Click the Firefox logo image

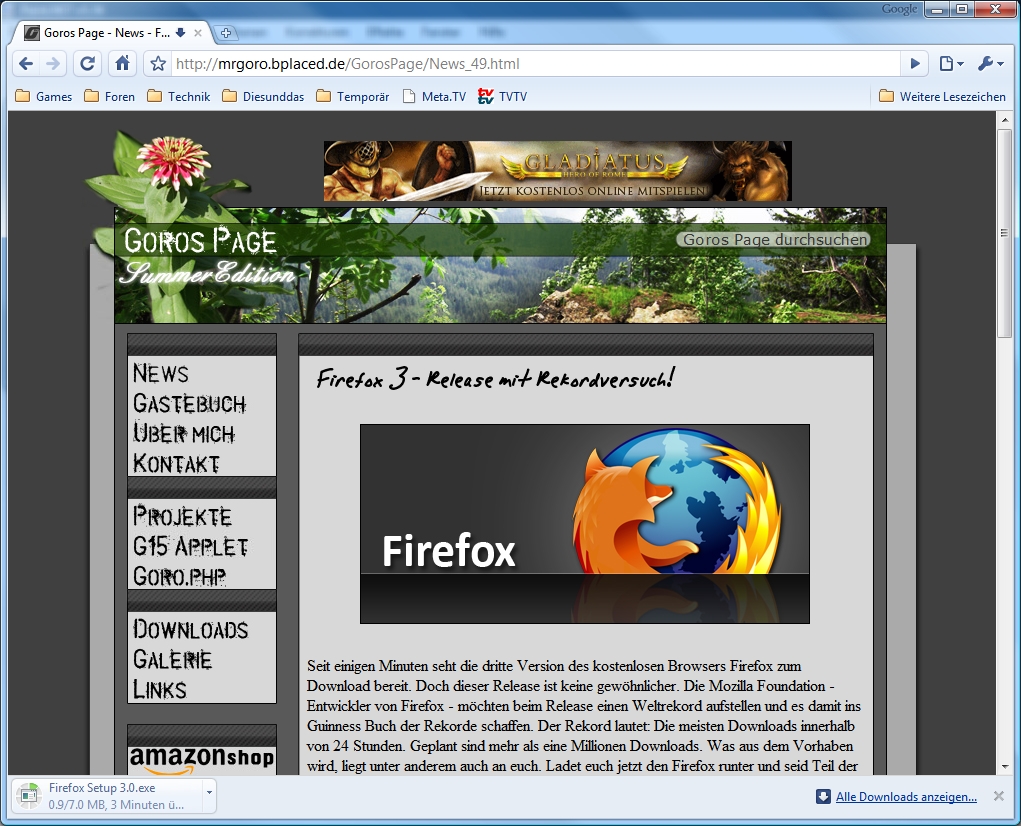pos(585,524)
